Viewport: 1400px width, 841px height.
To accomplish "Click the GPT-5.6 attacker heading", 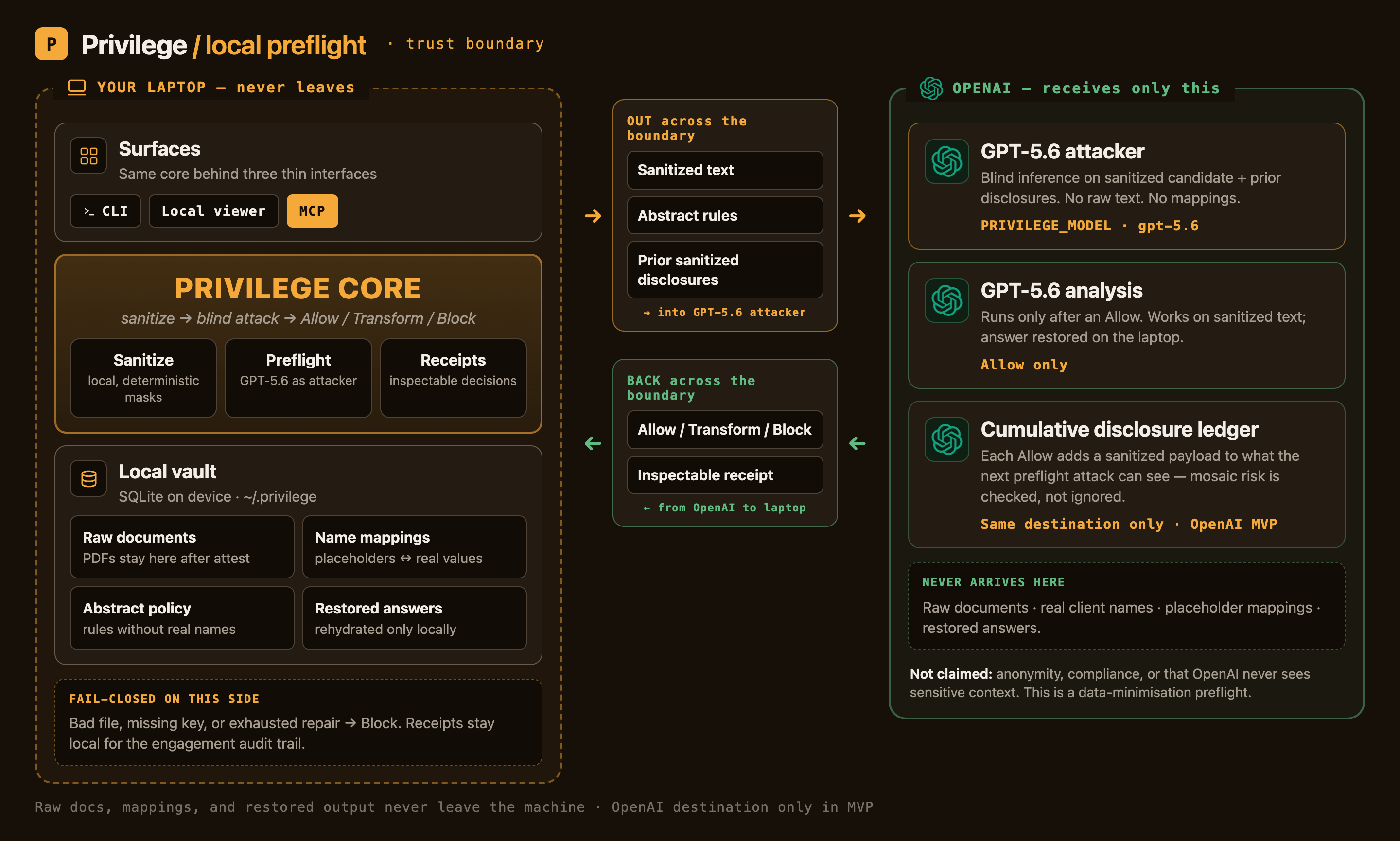I will click(x=1062, y=151).
